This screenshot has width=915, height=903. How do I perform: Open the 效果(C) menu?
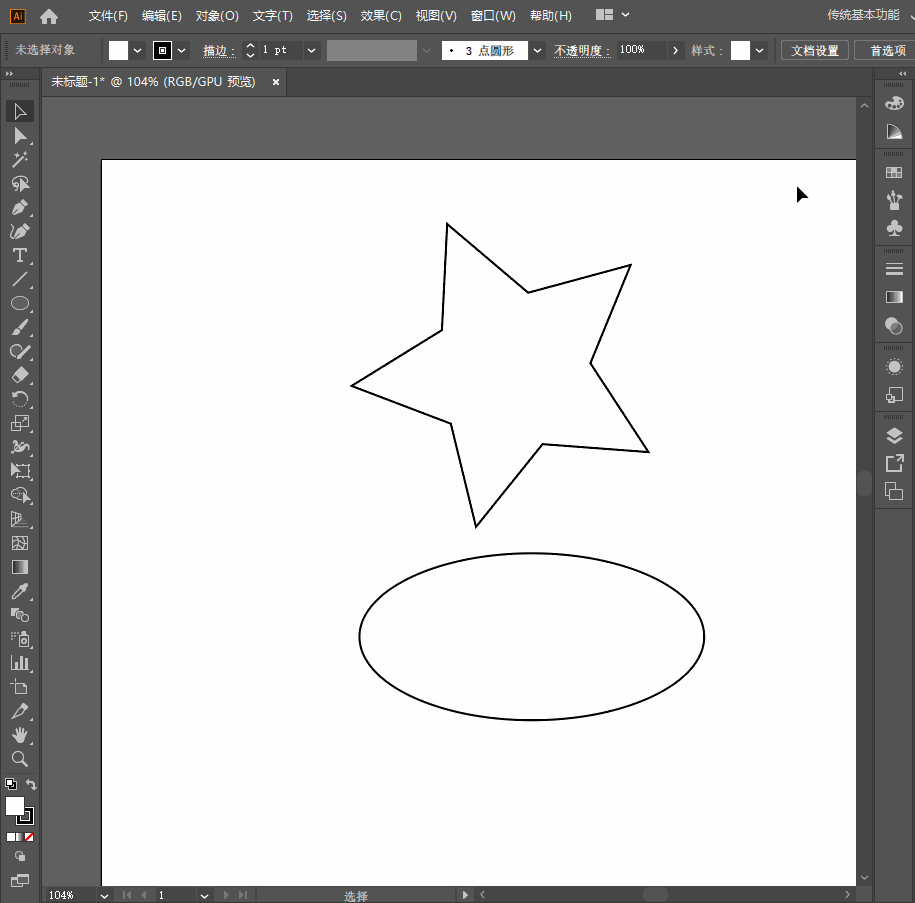[x=381, y=16]
